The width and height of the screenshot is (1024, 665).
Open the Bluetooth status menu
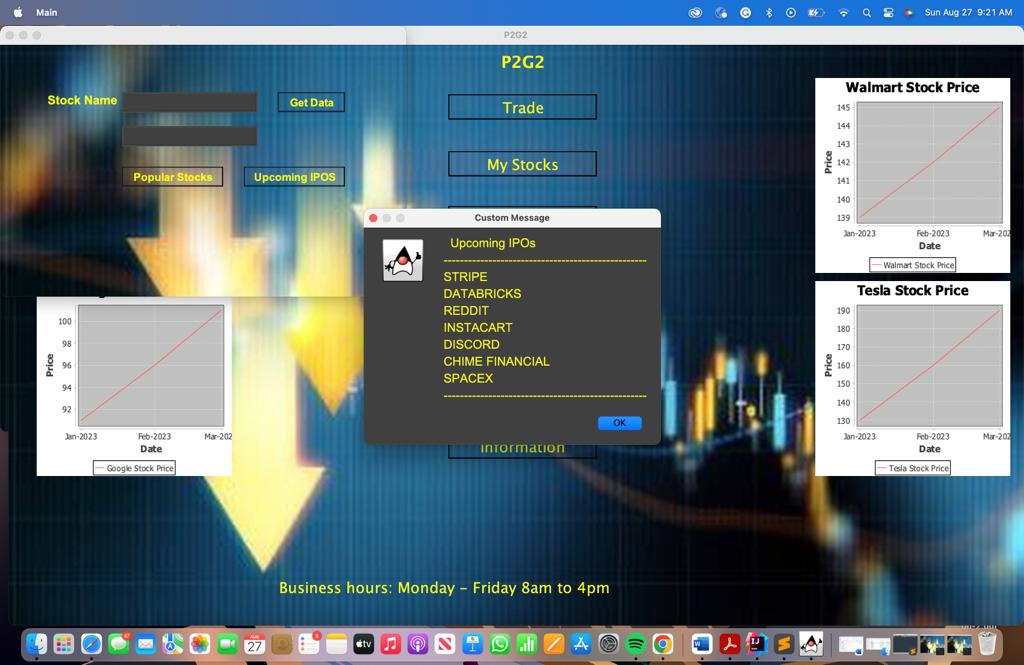click(x=769, y=12)
